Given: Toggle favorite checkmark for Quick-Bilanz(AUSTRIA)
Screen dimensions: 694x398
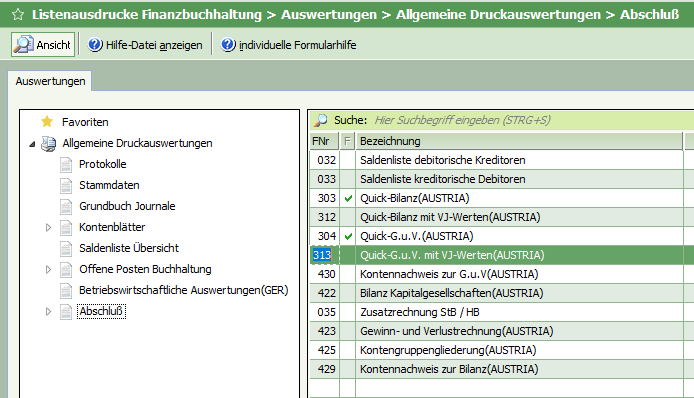Looking at the screenshot, I should (x=348, y=198).
